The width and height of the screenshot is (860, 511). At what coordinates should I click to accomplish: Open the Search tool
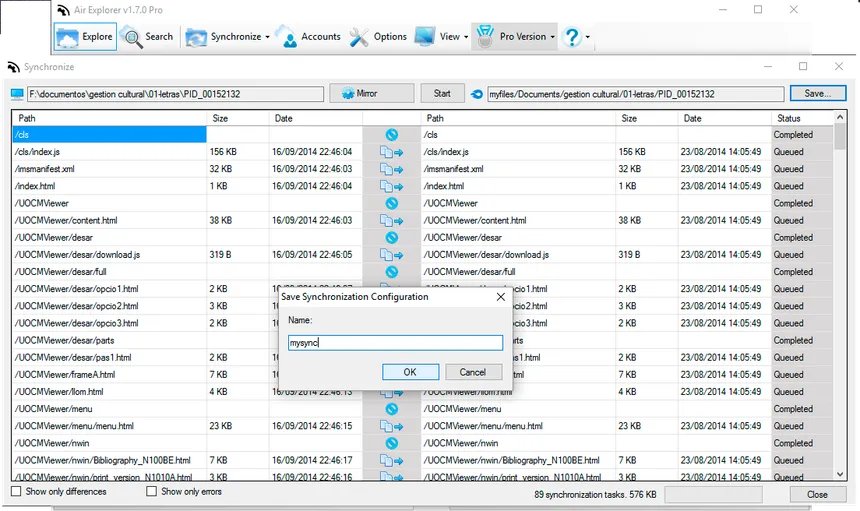(148, 37)
